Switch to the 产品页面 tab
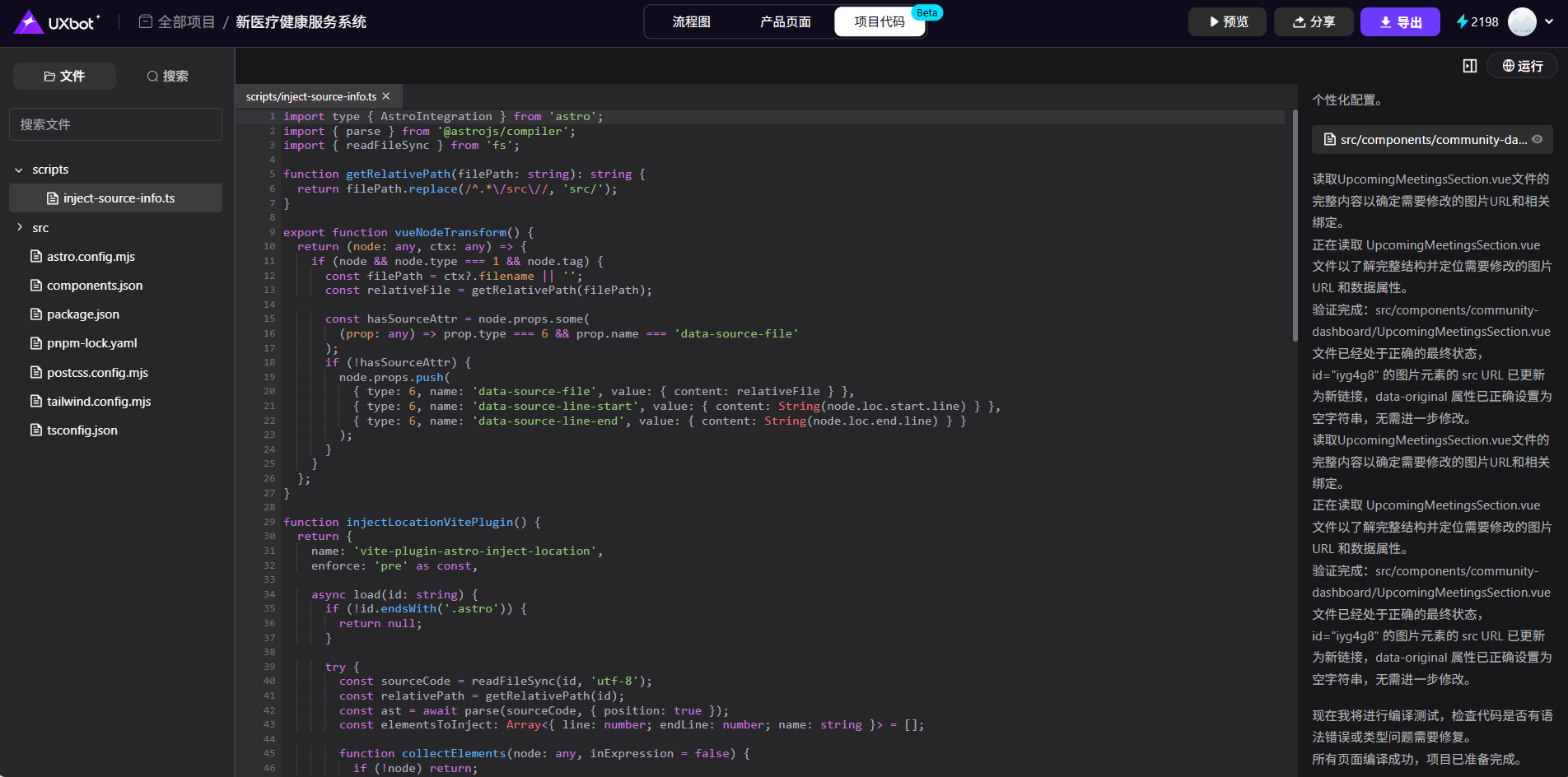 (x=785, y=22)
